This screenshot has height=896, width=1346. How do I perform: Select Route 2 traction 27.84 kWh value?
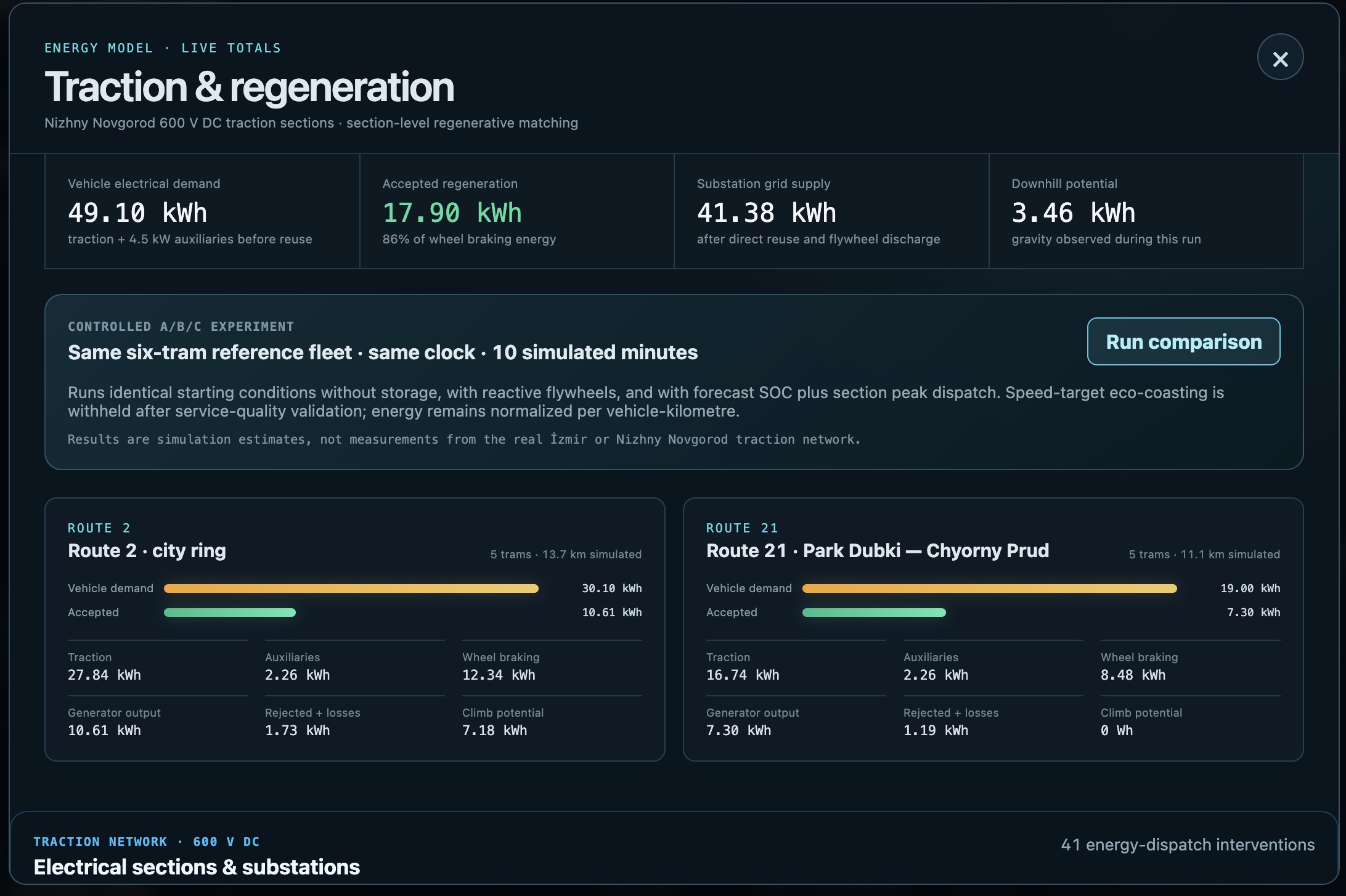pyautogui.click(x=104, y=675)
